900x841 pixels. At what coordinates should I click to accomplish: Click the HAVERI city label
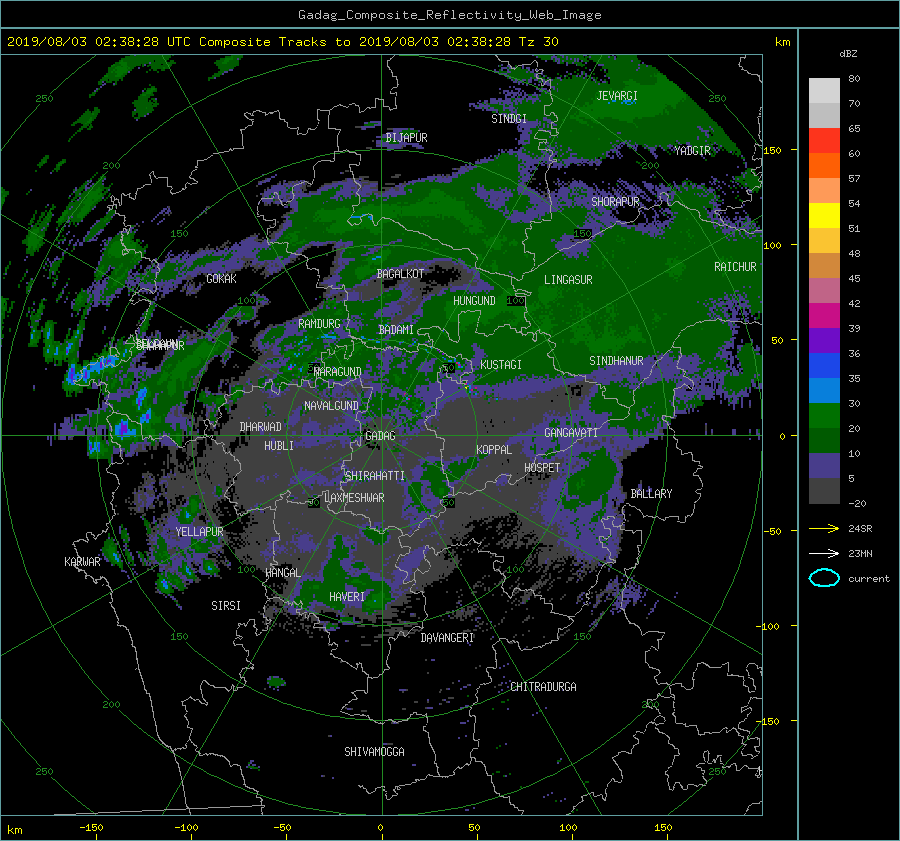(347, 597)
